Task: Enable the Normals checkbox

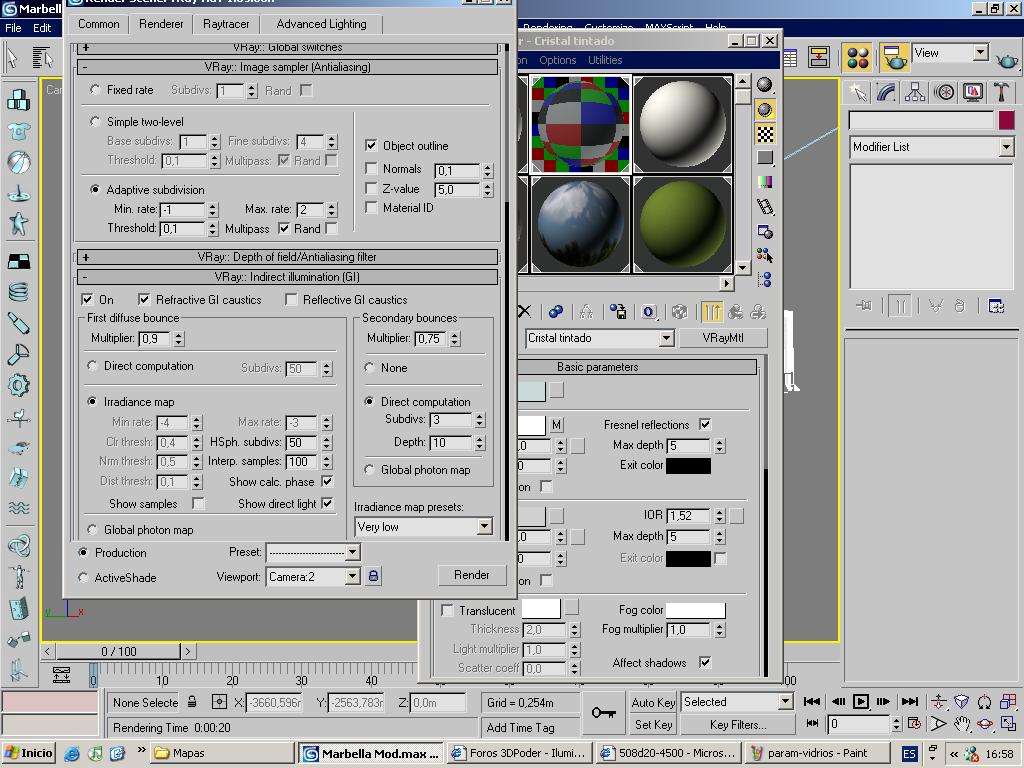Action: pyautogui.click(x=371, y=168)
